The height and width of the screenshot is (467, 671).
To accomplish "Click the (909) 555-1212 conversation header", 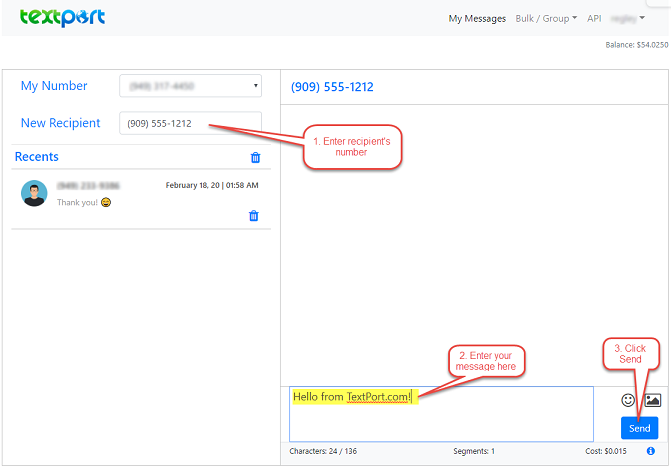I will pos(332,87).
